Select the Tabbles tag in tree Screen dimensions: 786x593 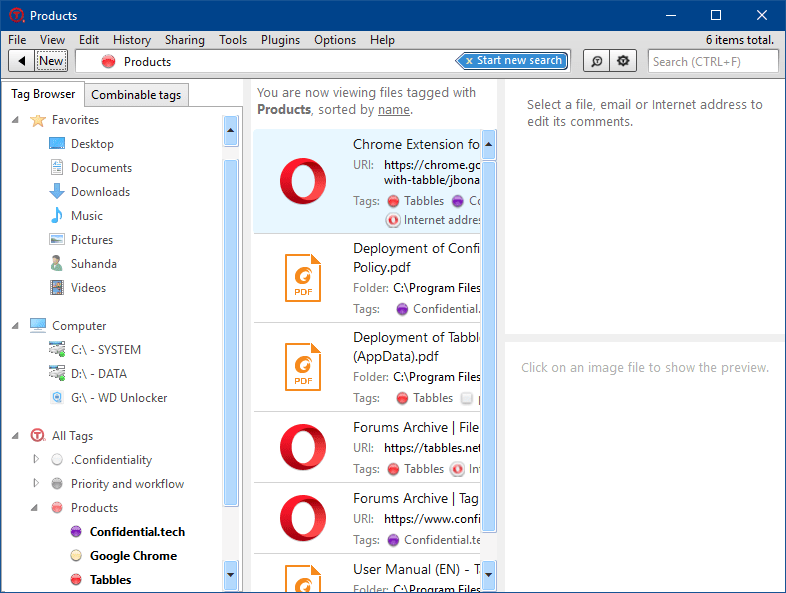point(110,580)
